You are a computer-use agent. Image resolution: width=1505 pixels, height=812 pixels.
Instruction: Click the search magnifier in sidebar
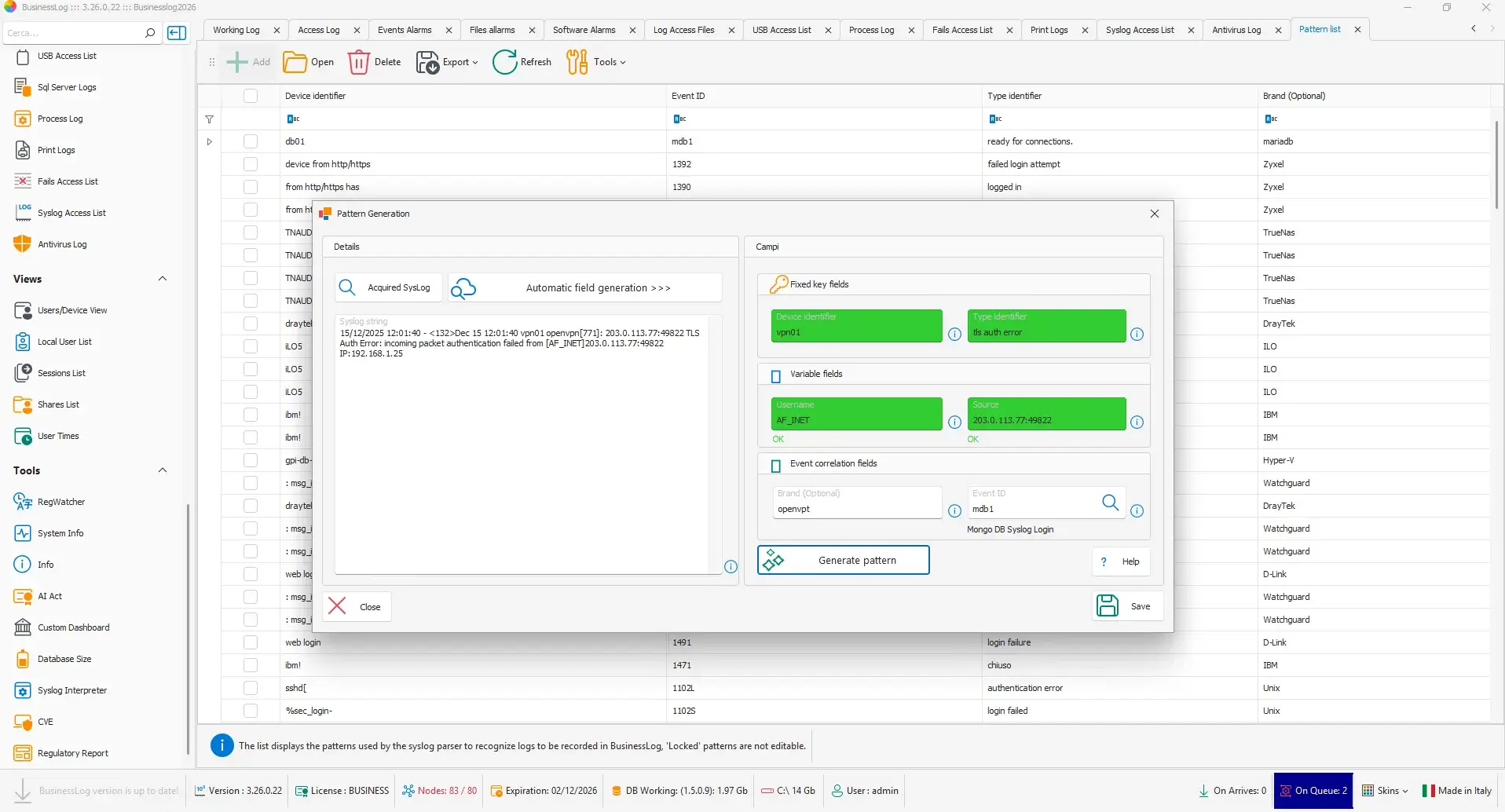(150, 33)
